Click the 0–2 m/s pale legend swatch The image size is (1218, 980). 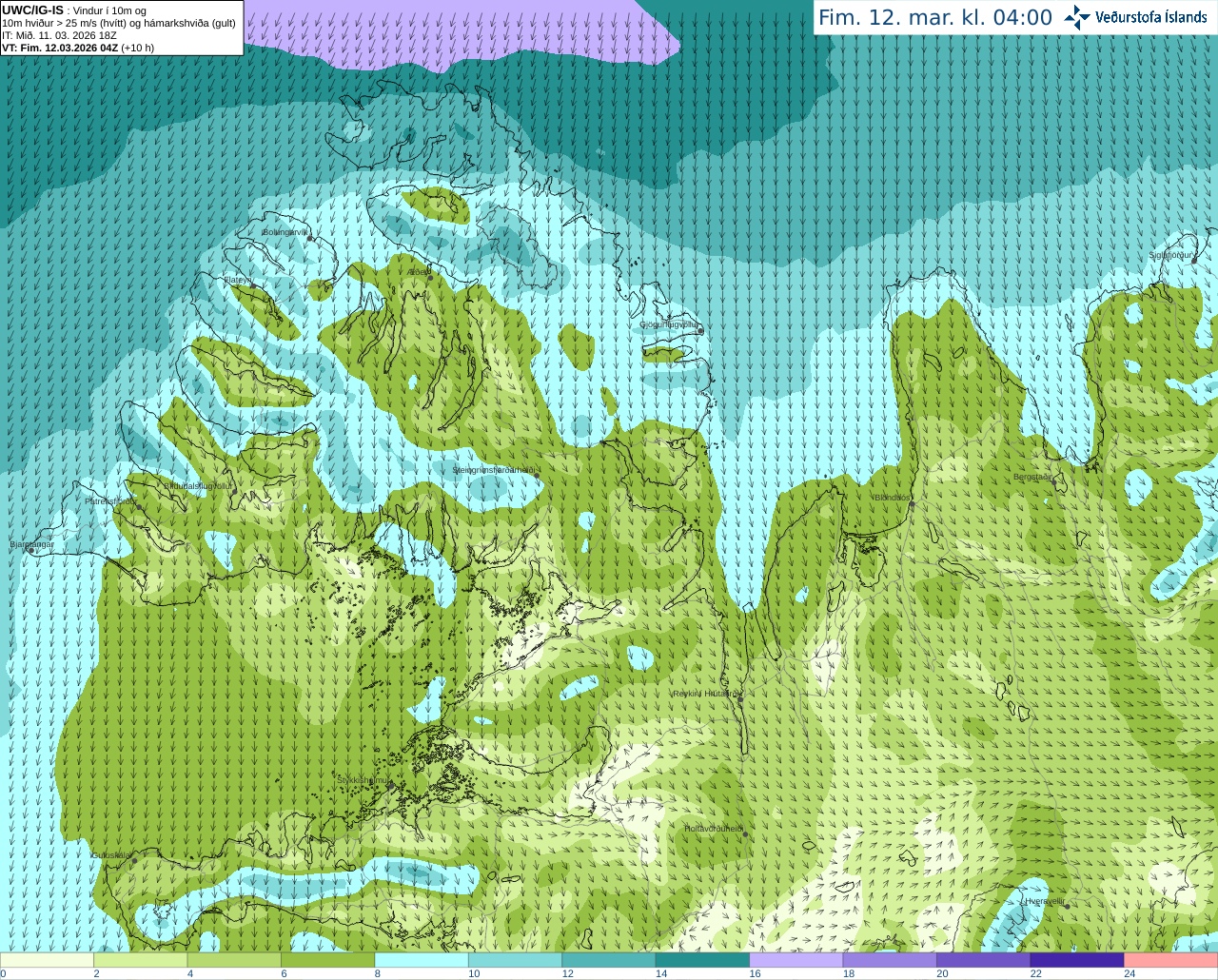tap(47, 960)
